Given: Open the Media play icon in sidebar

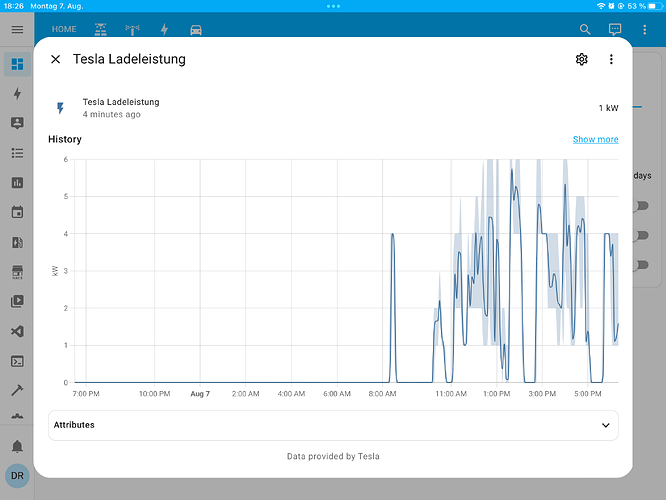Looking at the screenshot, I should 17,301.
